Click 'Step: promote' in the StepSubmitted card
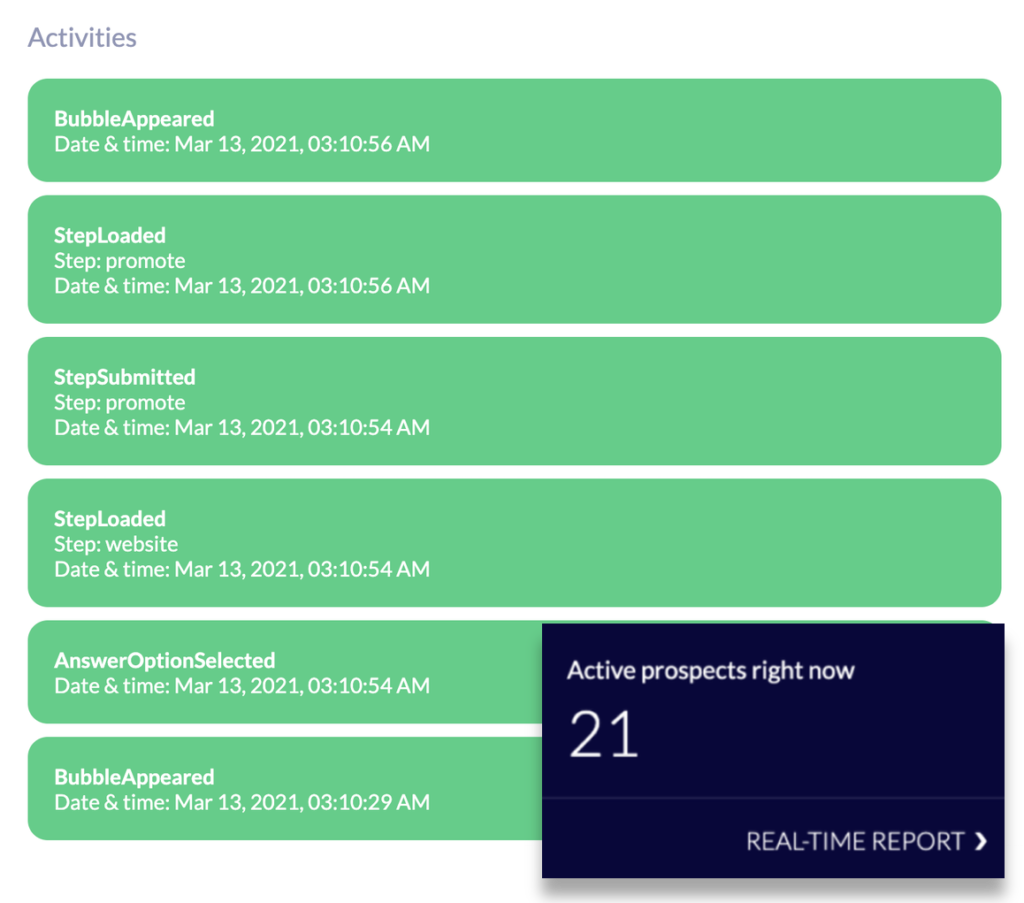The width and height of the screenshot is (1024, 903). (x=120, y=403)
